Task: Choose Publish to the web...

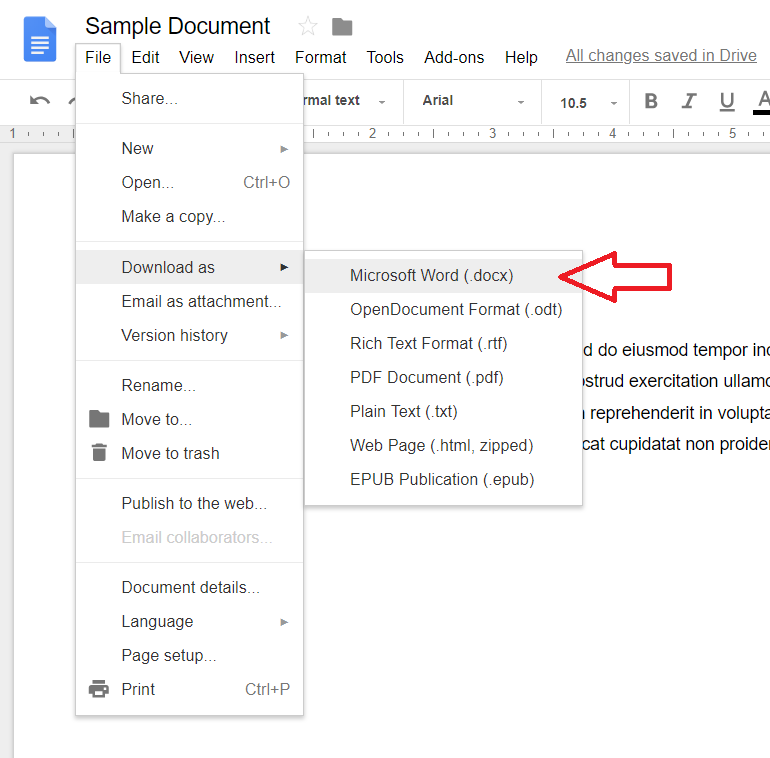Action: tap(190, 503)
